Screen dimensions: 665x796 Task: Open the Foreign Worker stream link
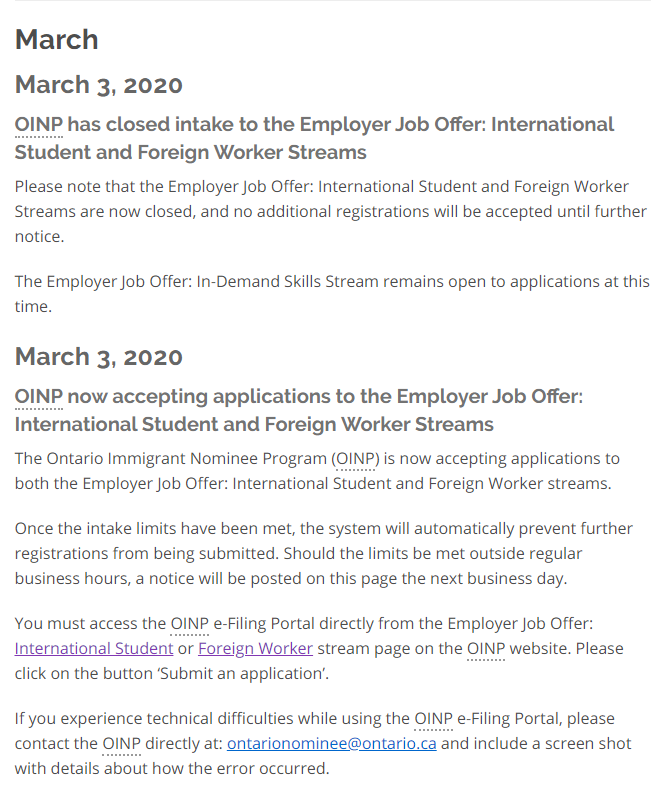255,648
